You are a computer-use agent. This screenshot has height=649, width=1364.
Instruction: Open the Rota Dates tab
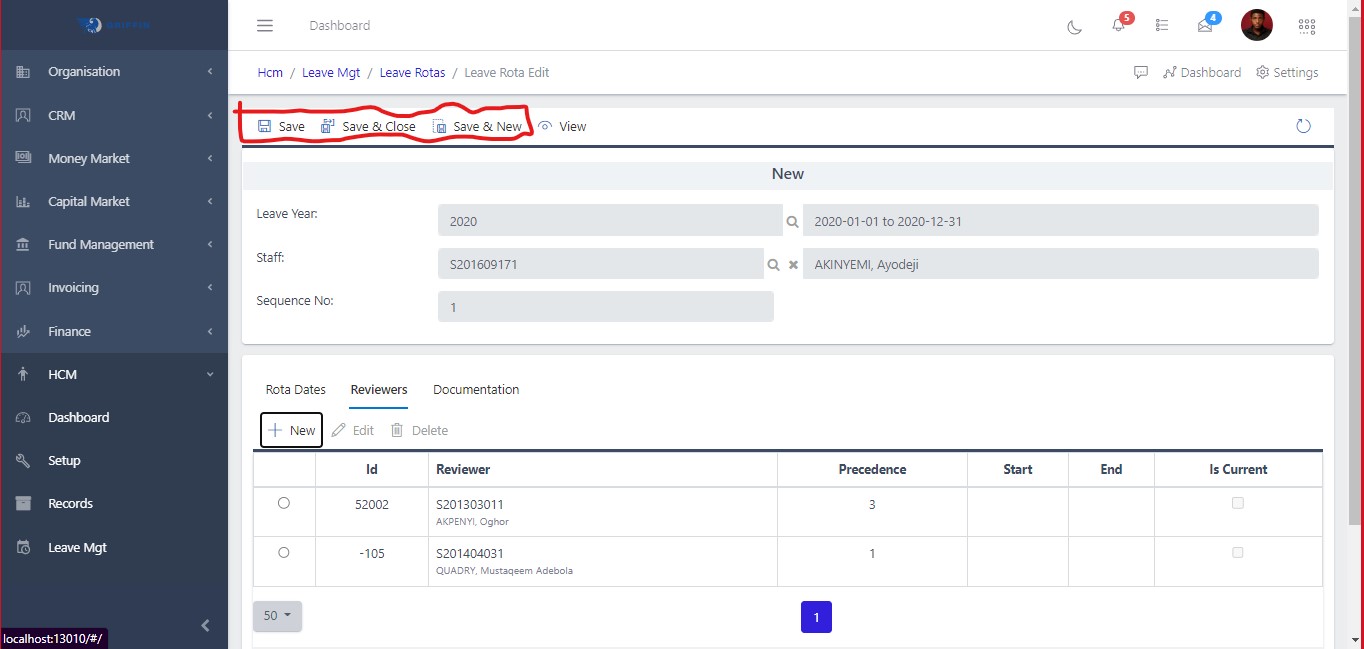pyautogui.click(x=295, y=389)
